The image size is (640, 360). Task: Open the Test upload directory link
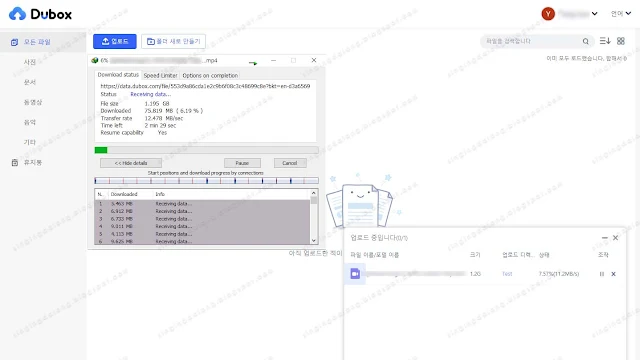pyautogui.click(x=507, y=274)
